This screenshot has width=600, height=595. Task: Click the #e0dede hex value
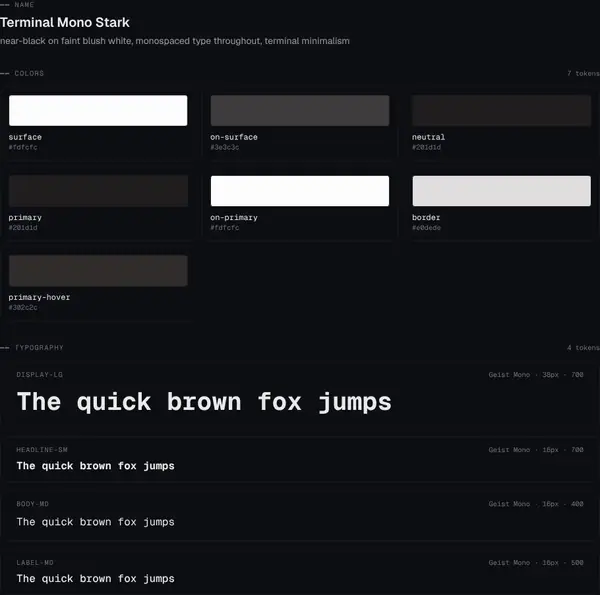[x=426, y=228]
